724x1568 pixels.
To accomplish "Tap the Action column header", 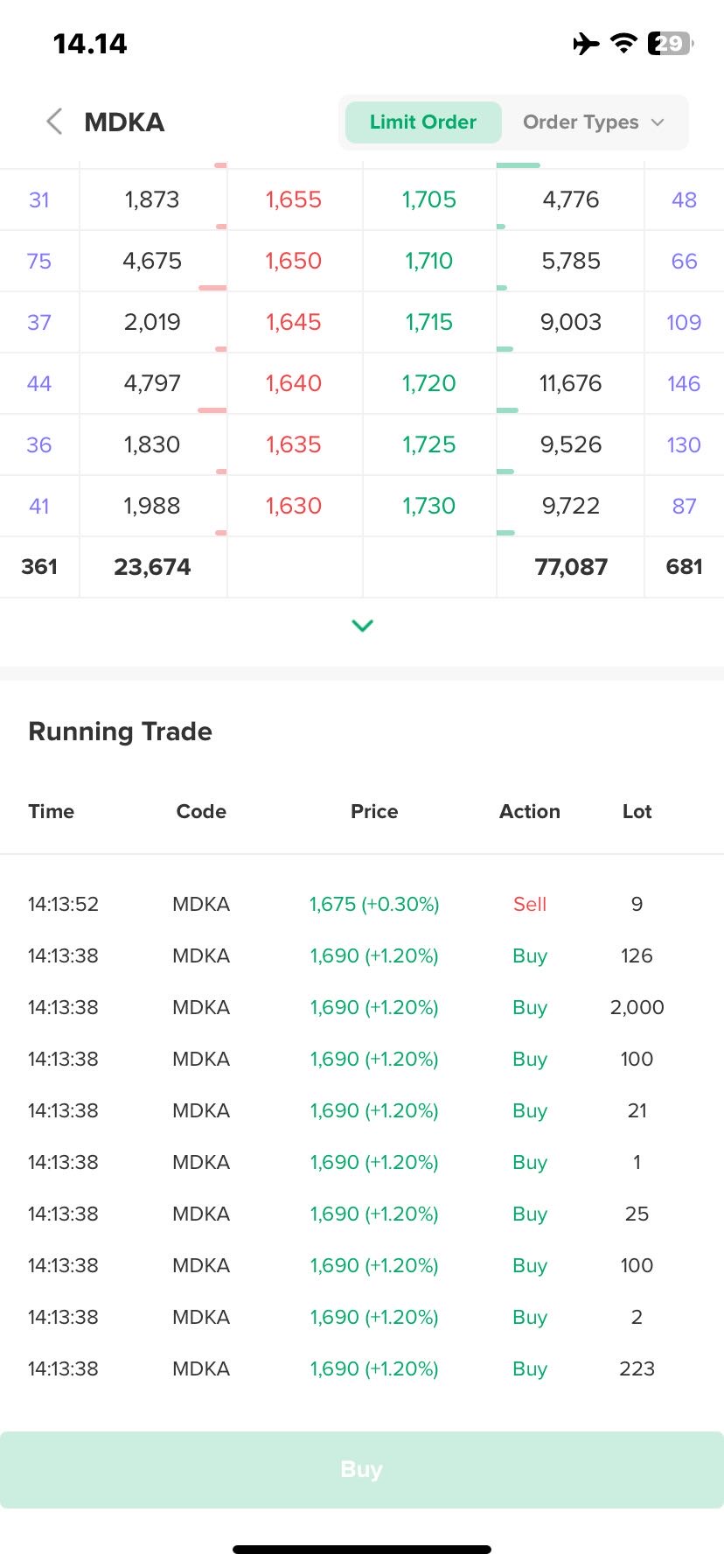I will [x=529, y=811].
